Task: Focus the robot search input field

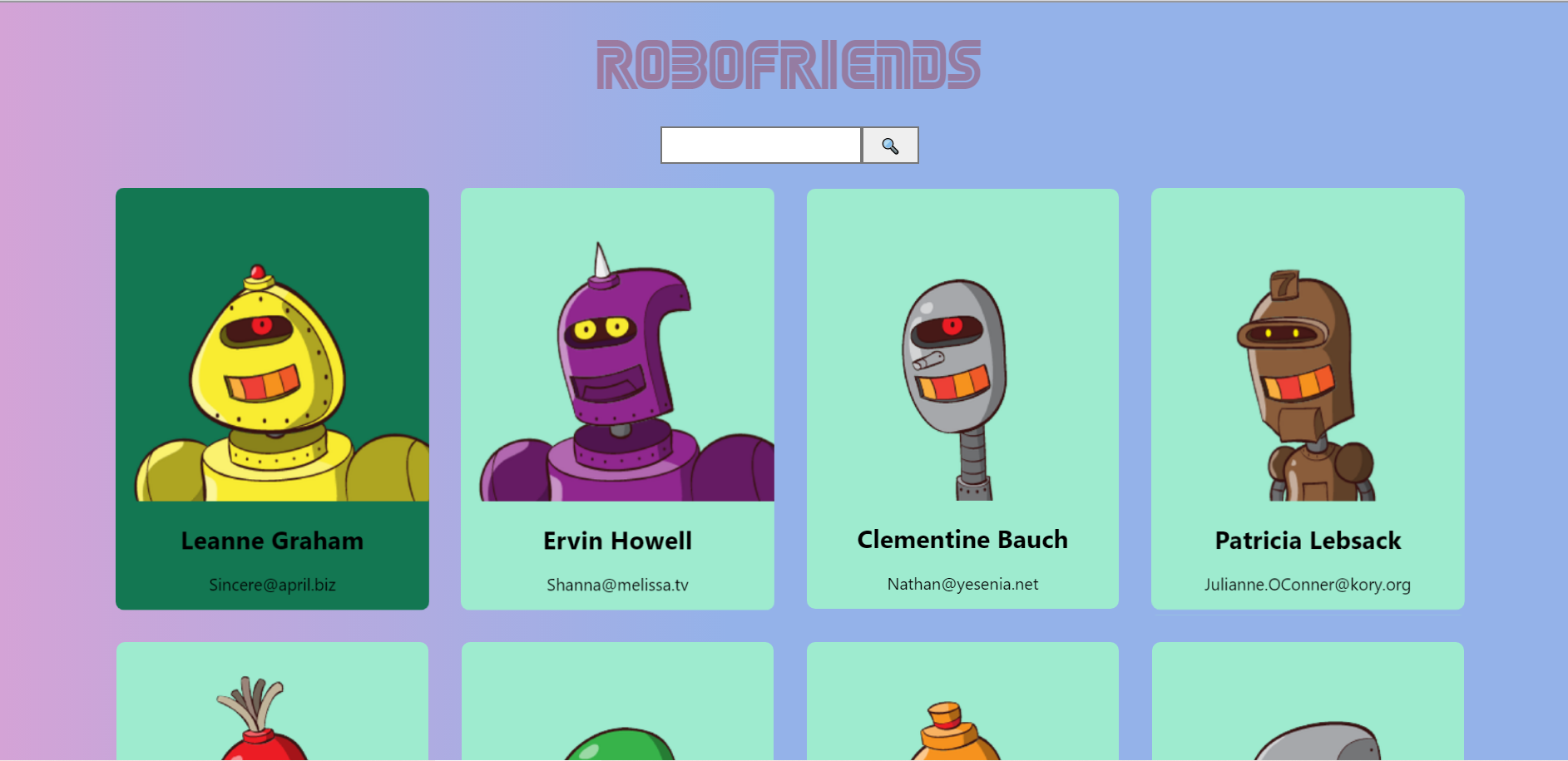Action: (761, 146)
